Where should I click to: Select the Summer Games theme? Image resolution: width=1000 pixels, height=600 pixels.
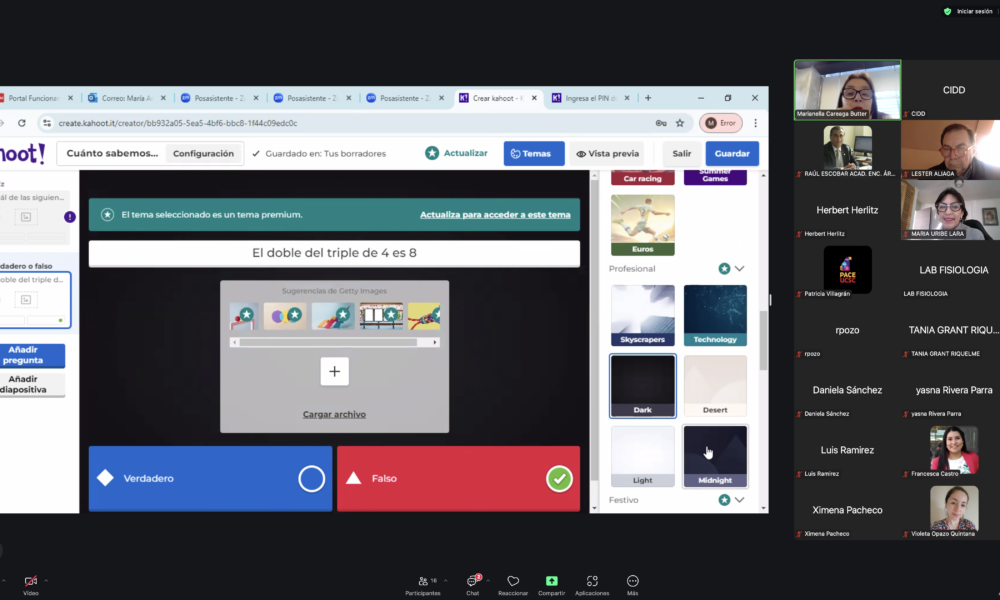coord(715,178)
